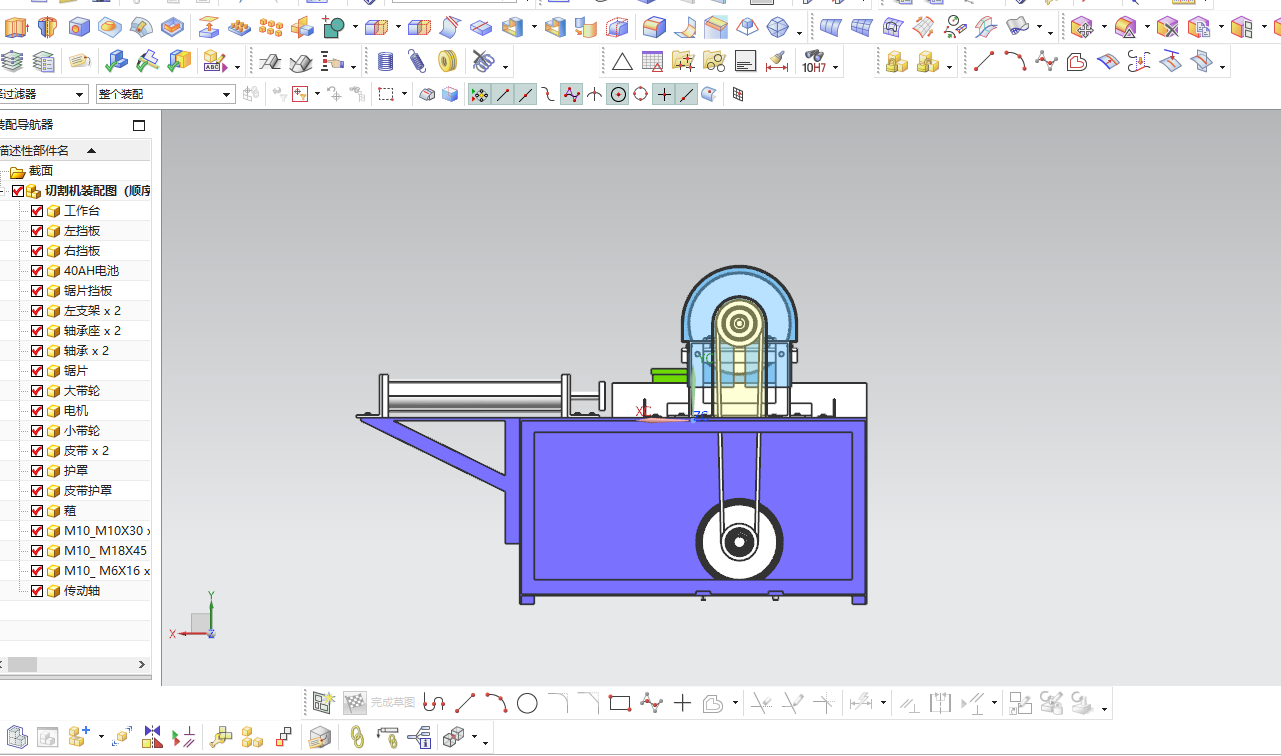This screenshot has height=756, width=1281.
Task: Select the Point tool in sketch toolbar
Action: [682, 703]
